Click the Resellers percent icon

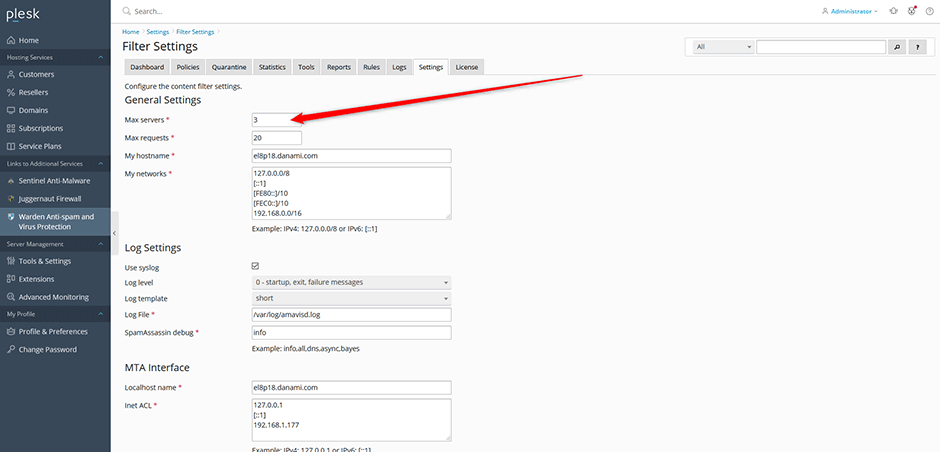[x=11, y=92]
